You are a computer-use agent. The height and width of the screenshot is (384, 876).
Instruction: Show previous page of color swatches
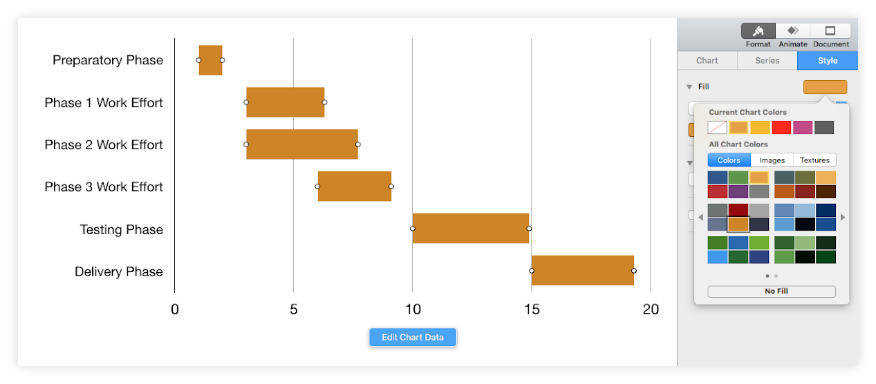click(x=701, y=217)
